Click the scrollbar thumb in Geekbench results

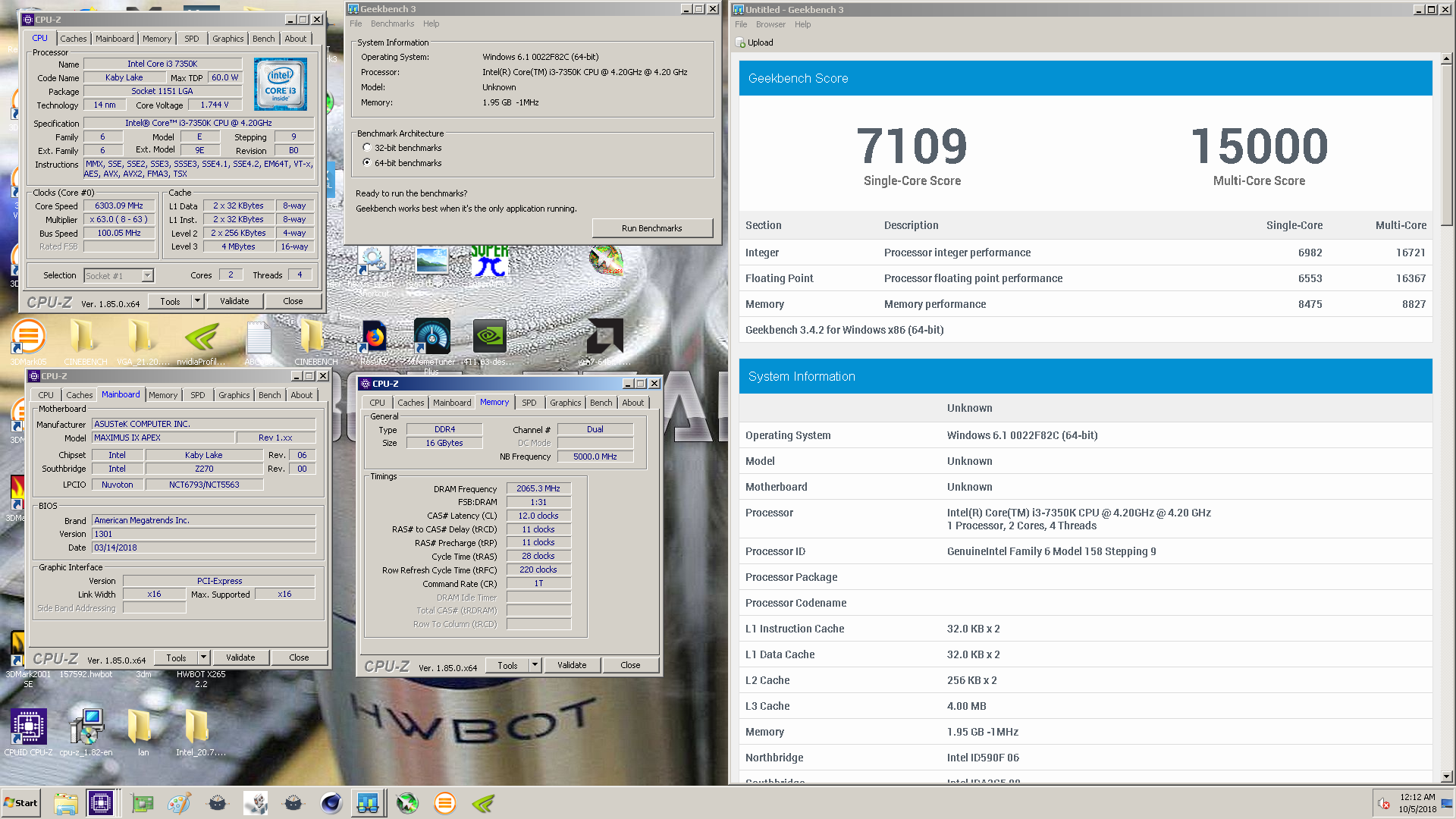click(x=1446, y=144)
